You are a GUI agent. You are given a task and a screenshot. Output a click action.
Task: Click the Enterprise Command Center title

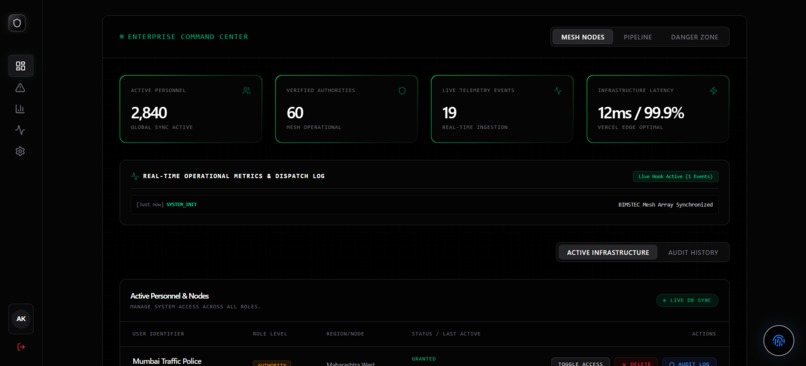pyautogui.click(x=188, y=37)
